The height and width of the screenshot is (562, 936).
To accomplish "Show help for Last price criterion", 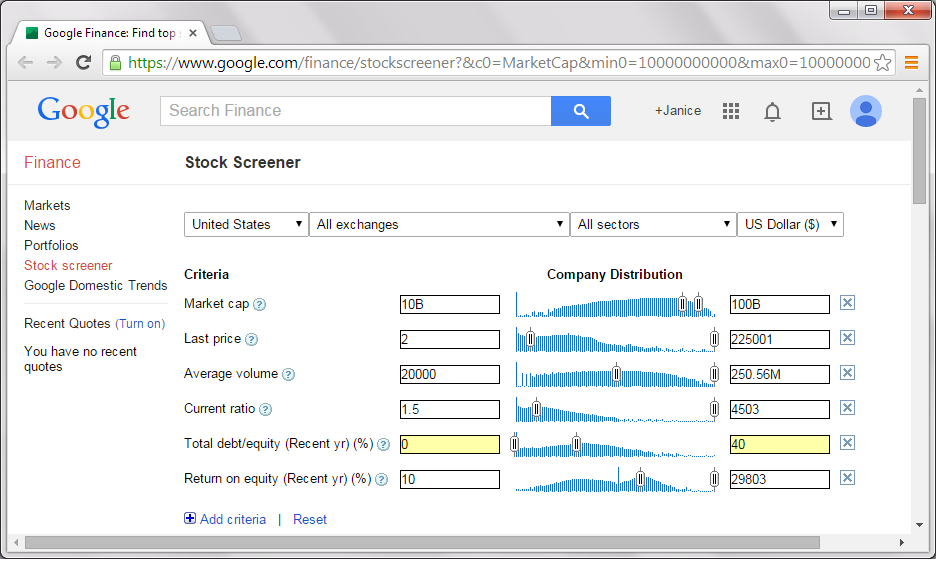I will 251,340.
